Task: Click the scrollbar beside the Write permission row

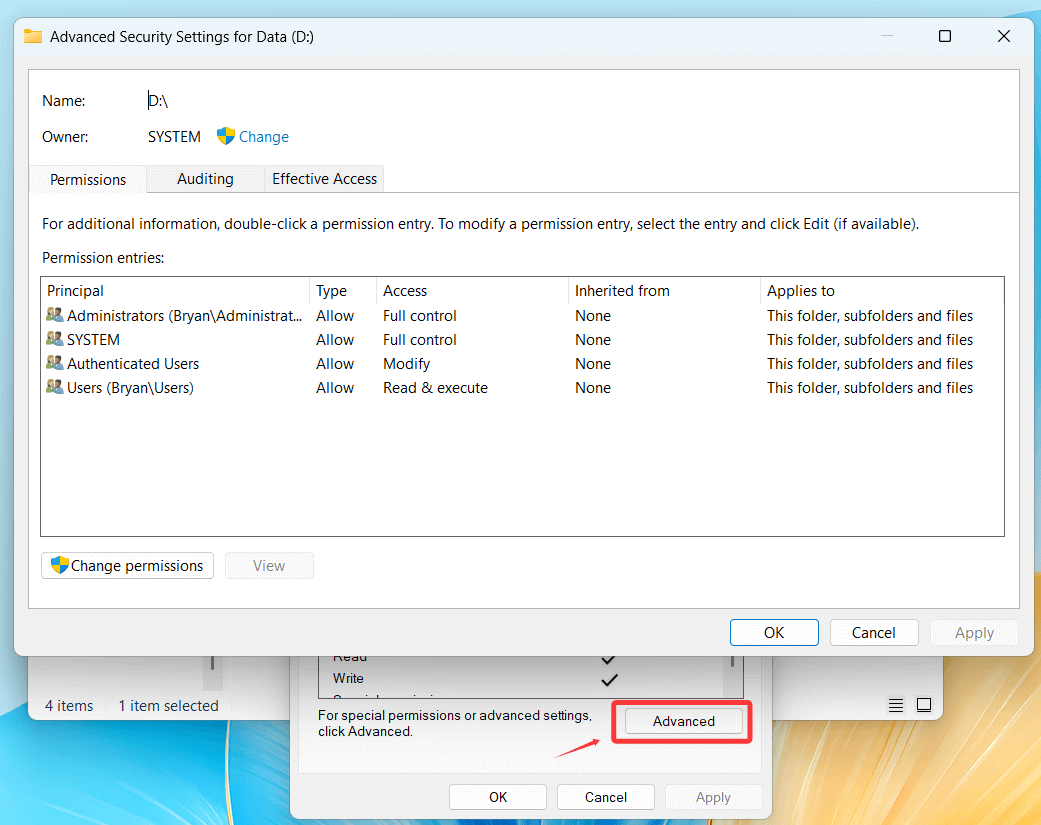Action: [734, 670]
